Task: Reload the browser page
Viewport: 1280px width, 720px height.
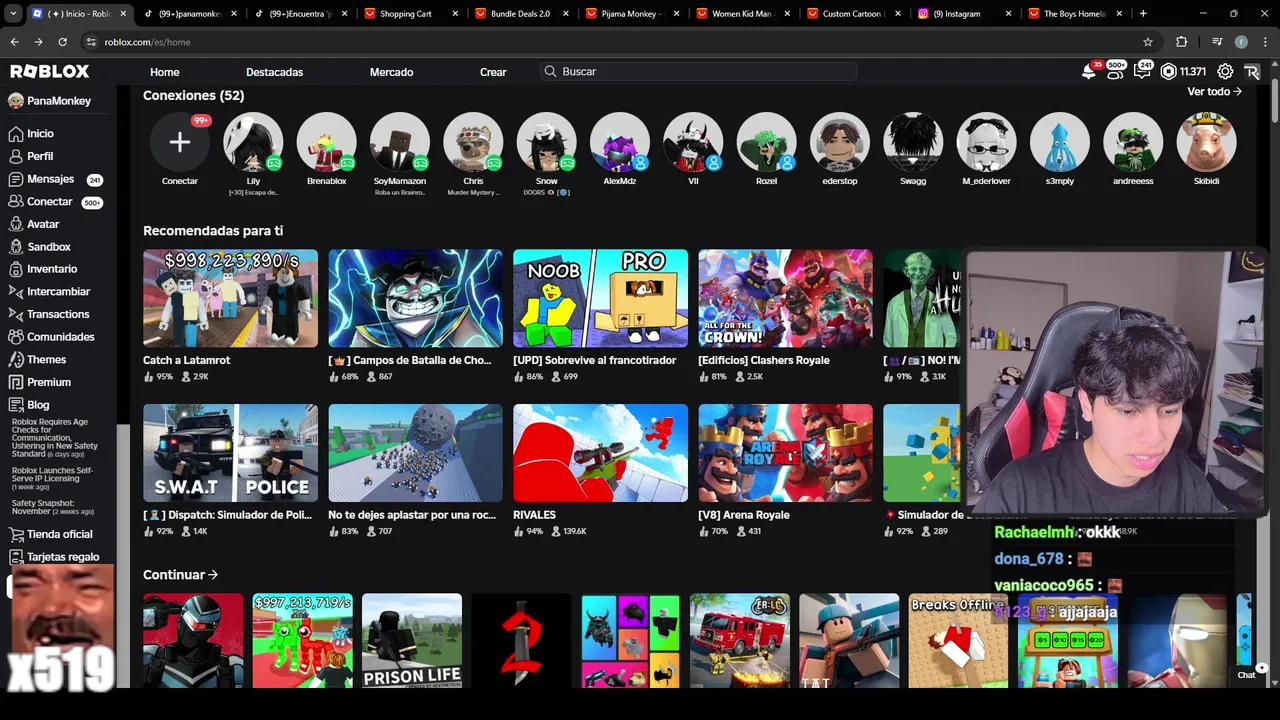Action: pyautogui.click(x=62, y=42)
